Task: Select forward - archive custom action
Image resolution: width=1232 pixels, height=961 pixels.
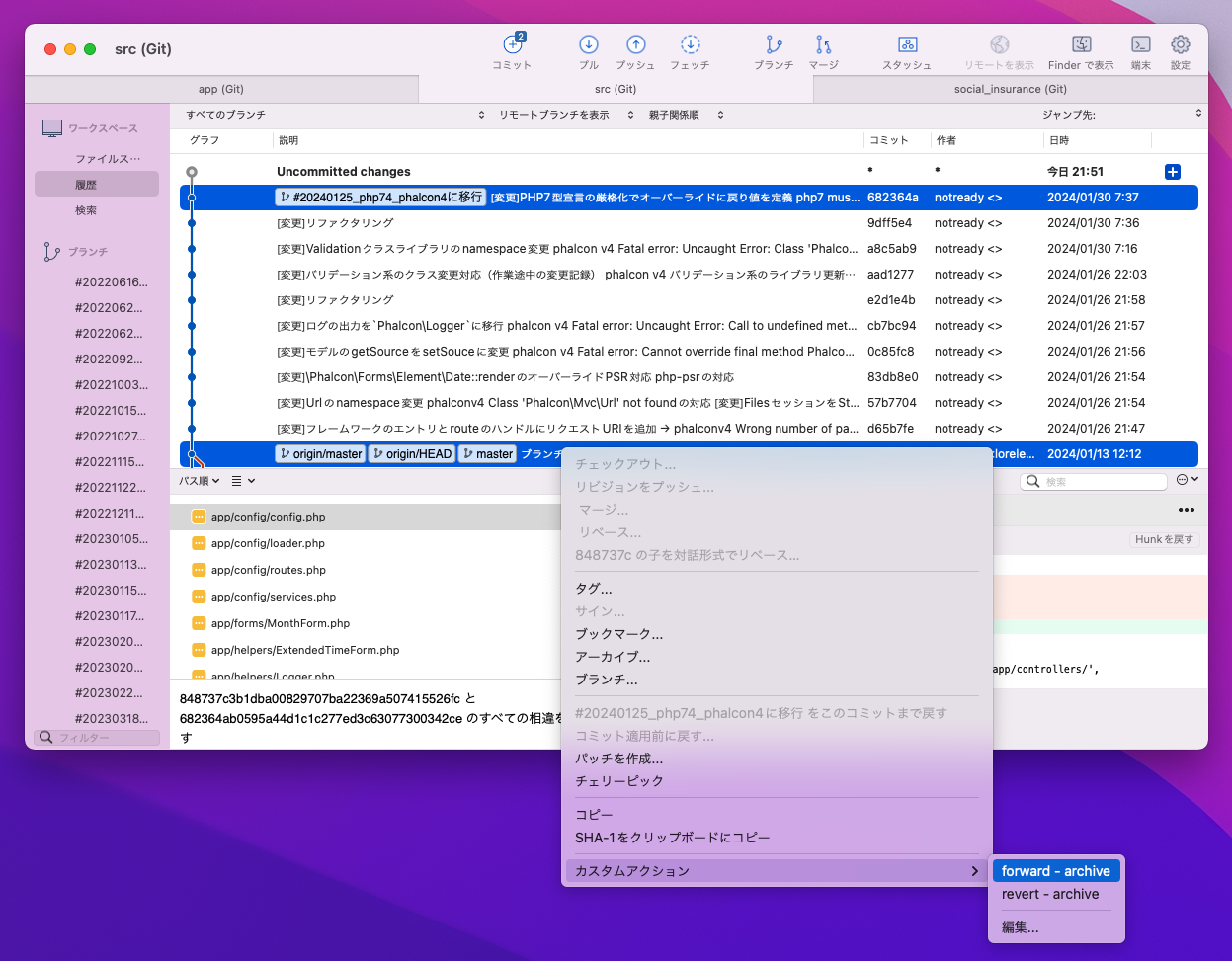Action: pos(1056,871)
